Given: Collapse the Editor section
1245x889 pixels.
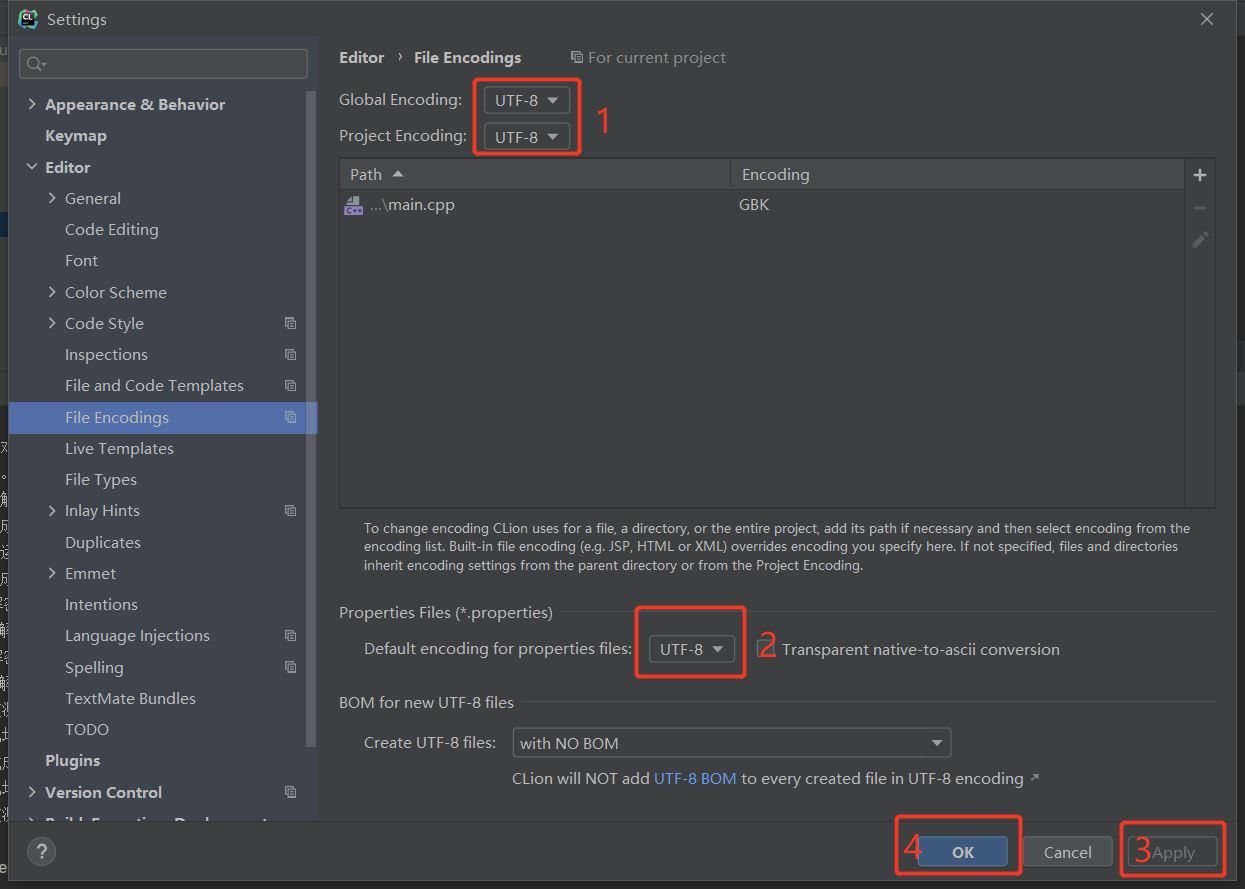Looking at the screenshot, I should coord(32,167).
